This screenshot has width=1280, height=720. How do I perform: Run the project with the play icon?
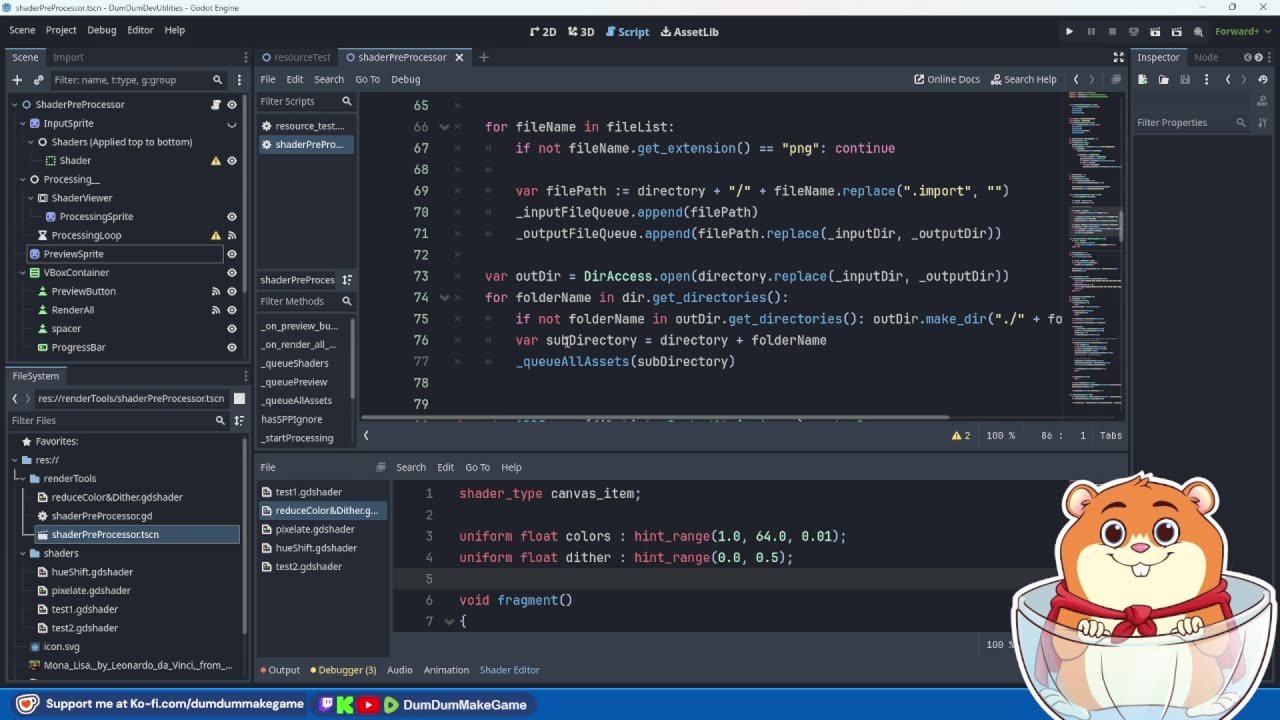click(1069, 32)
